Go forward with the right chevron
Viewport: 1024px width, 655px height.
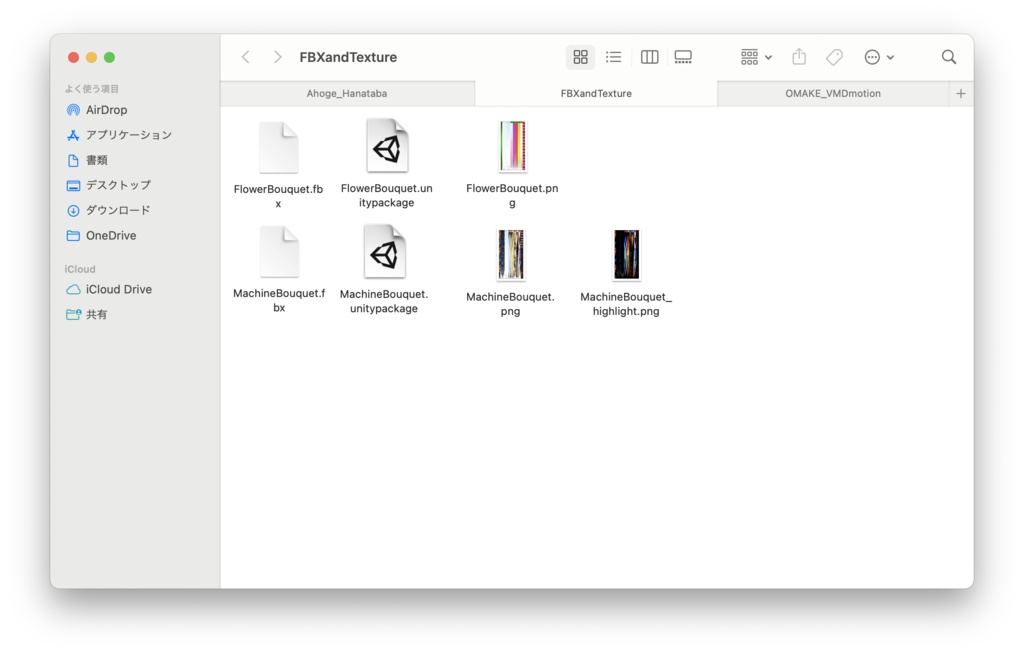click(x=278, y=57)
